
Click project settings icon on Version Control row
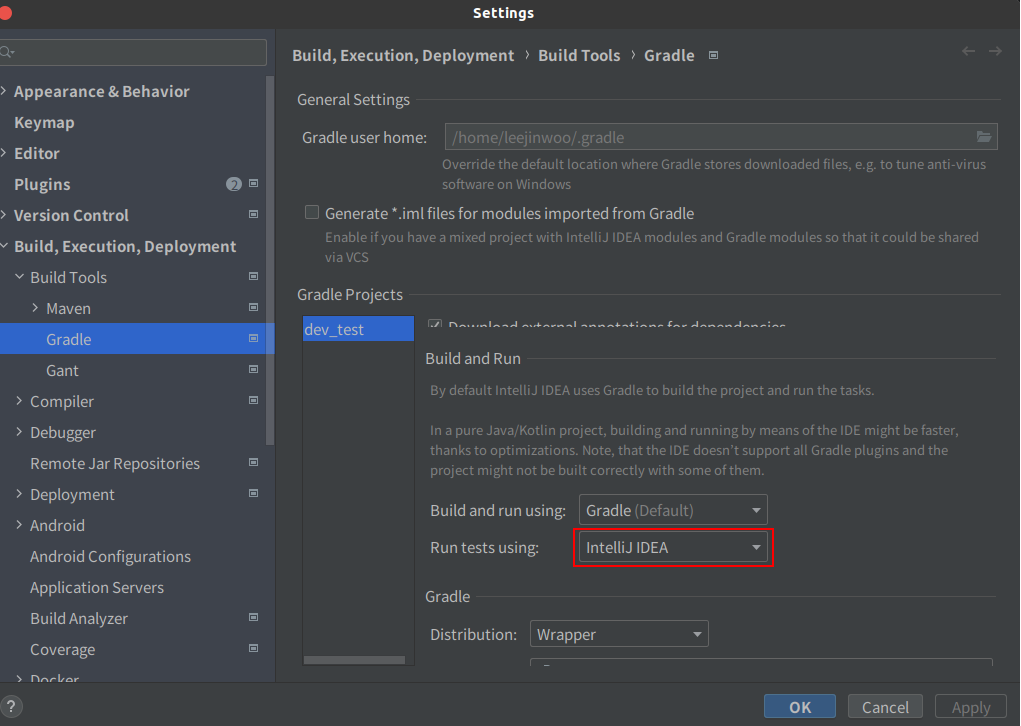253,214
